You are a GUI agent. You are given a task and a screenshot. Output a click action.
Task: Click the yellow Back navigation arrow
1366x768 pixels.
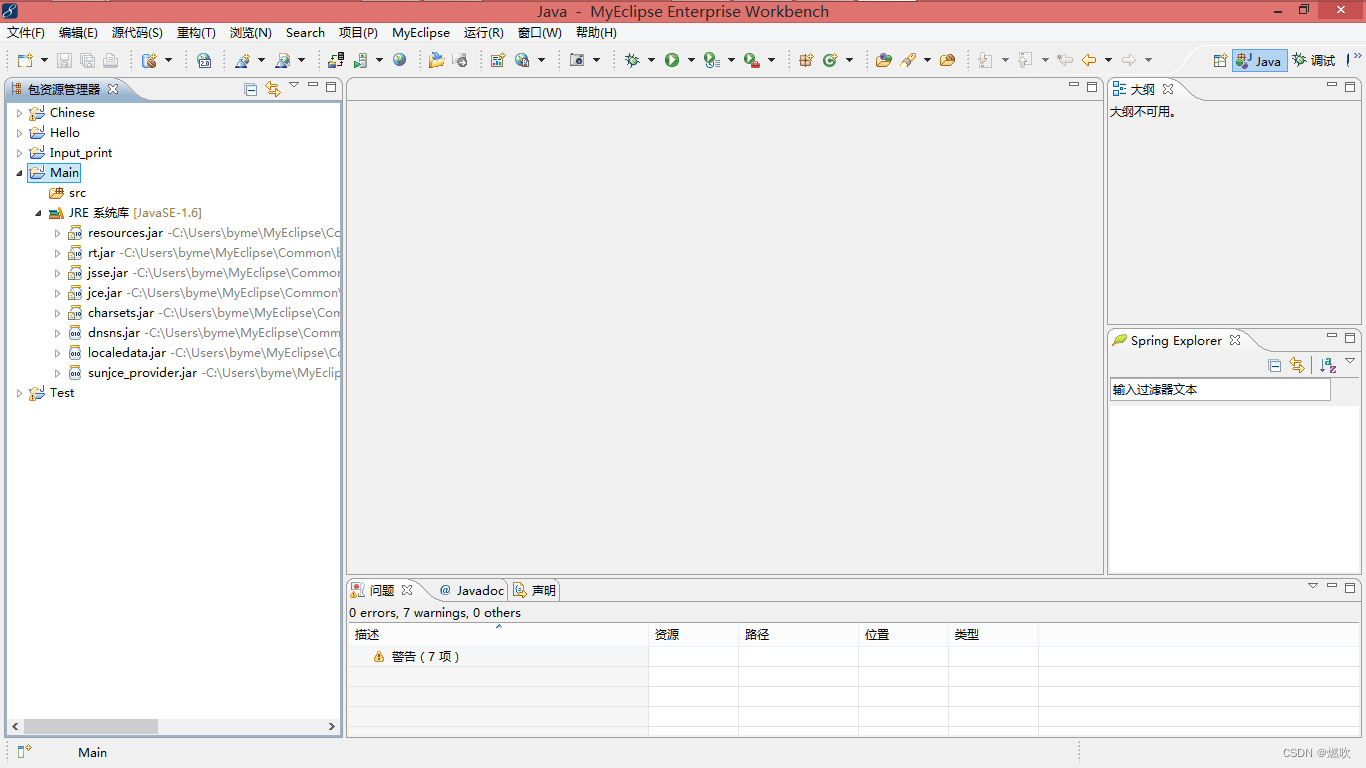click(x=1089, y=60)
